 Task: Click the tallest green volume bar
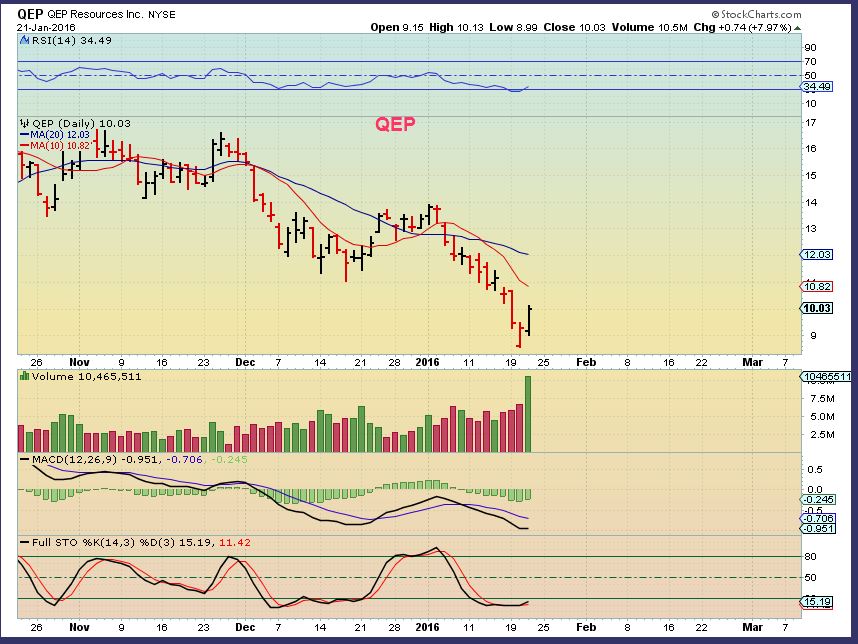528,414
